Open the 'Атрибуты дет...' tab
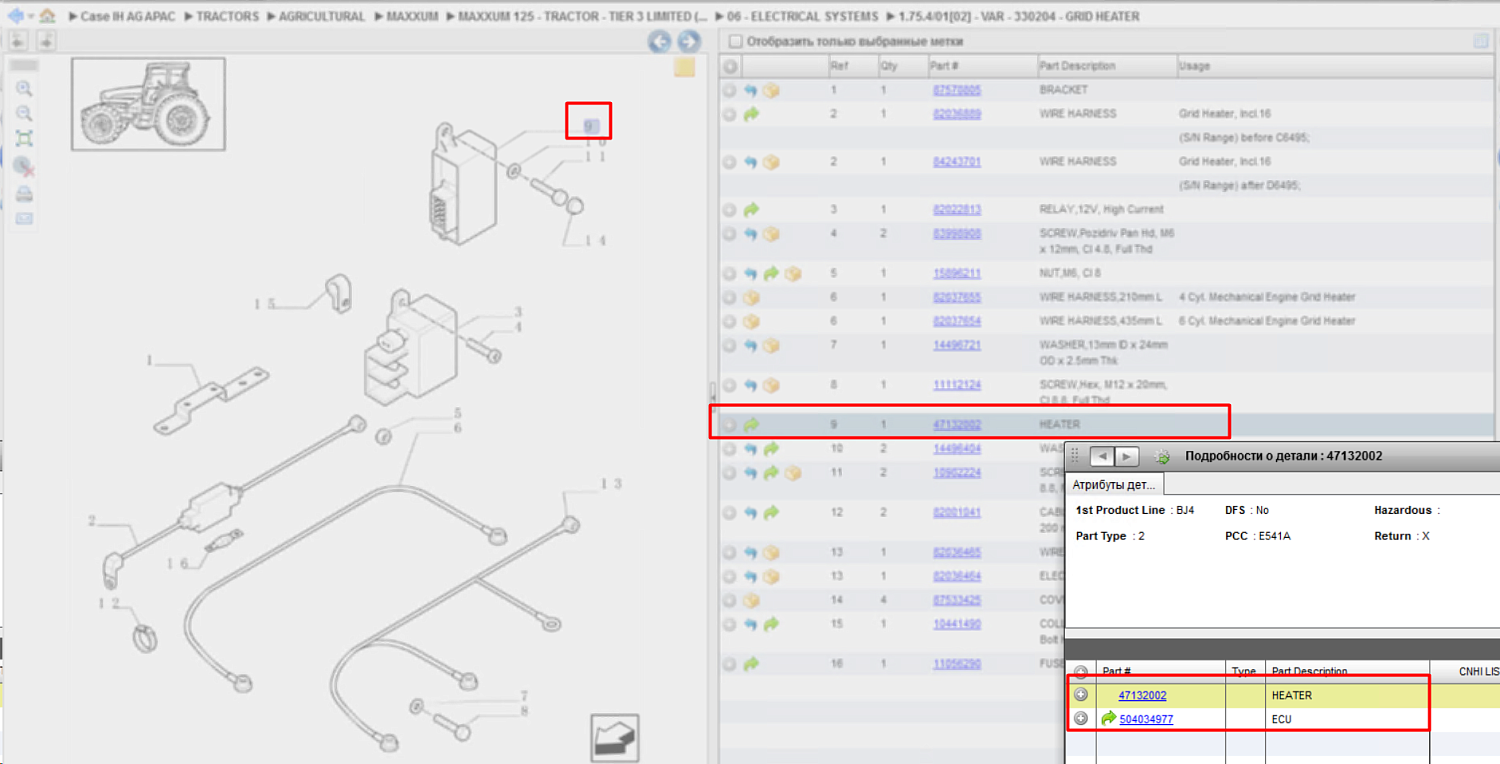 point(1114,484)
